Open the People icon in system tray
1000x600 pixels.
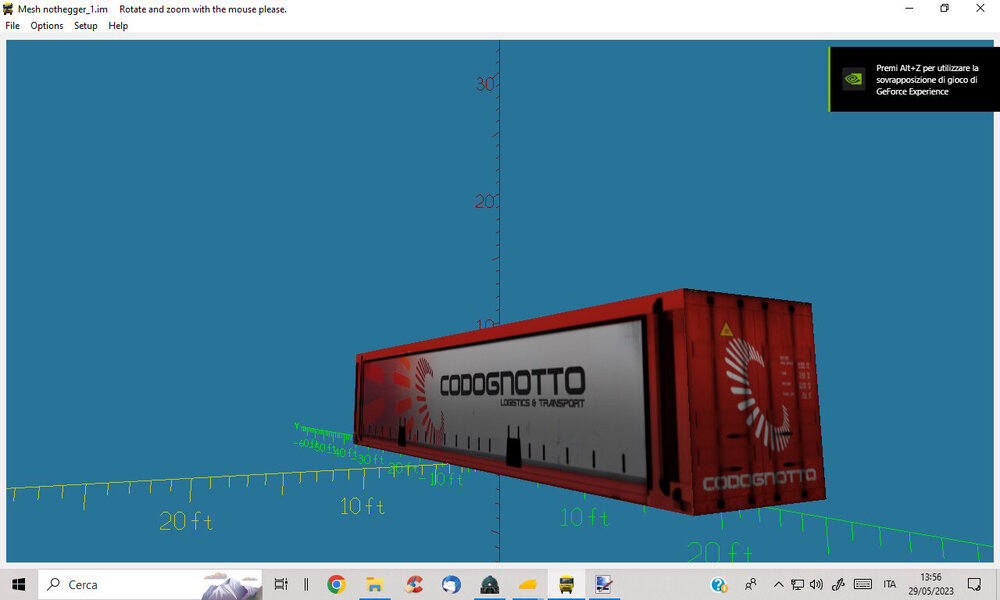751,584
